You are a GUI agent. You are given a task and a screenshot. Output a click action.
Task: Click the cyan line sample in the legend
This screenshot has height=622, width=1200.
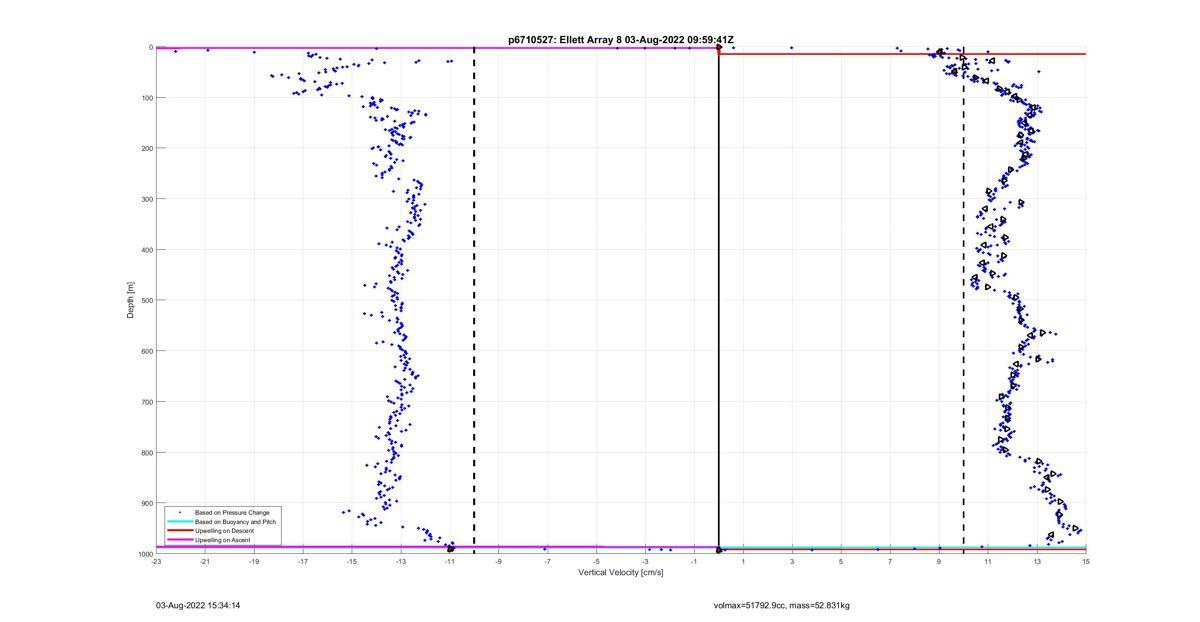tap(180, 522)
